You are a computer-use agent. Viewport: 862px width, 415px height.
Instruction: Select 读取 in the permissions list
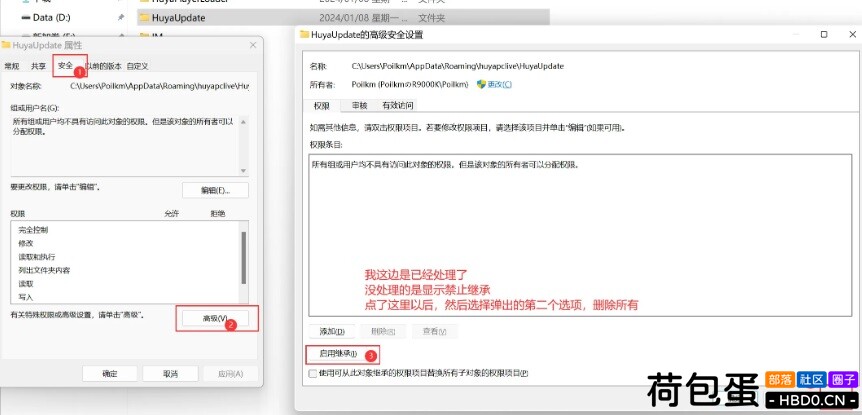click(26, 284)
